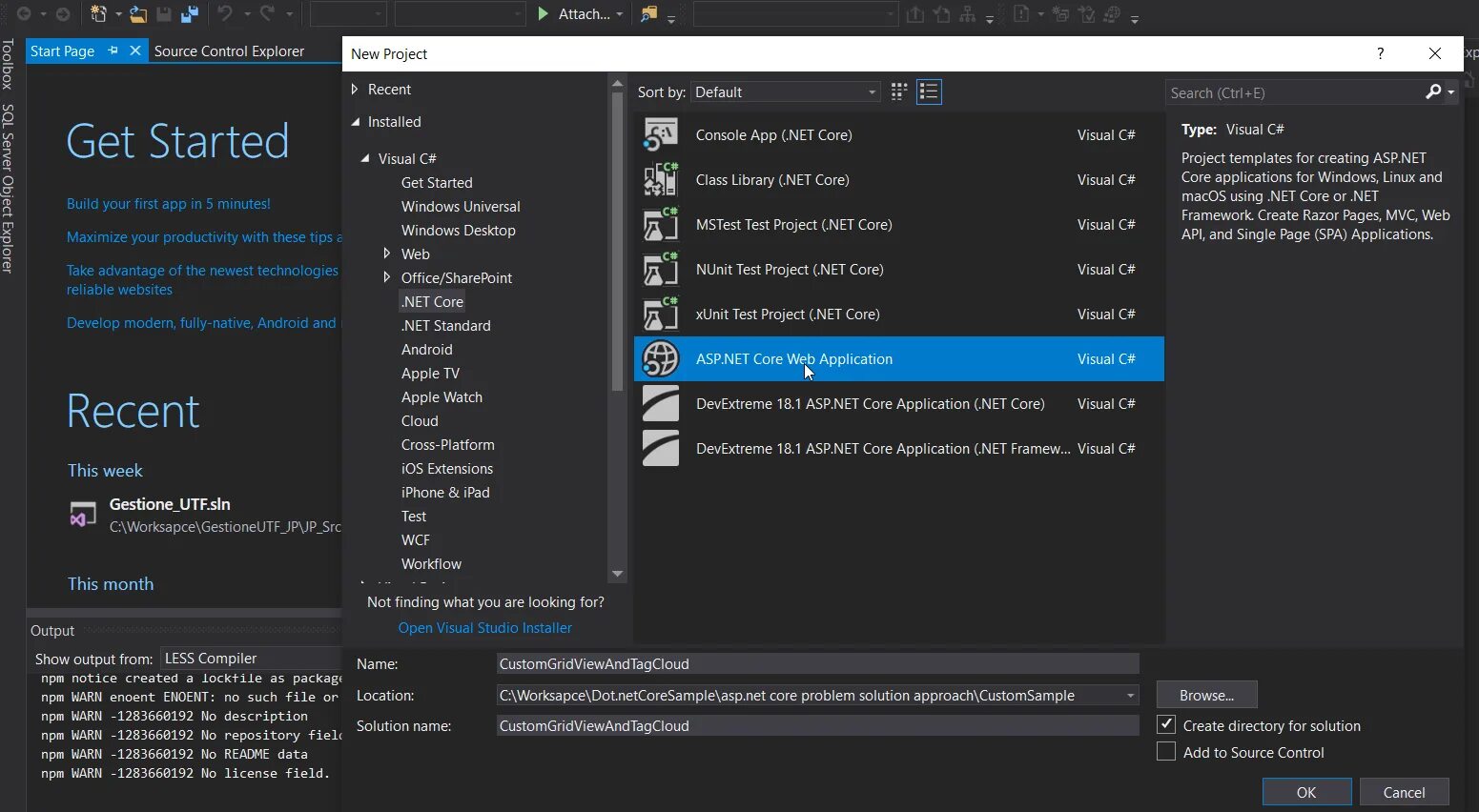Viewport: 1479px width, 812px height.
Task: Select the MSTest Test Project icon
Action: pyautogui.click(x=660, y=224)
